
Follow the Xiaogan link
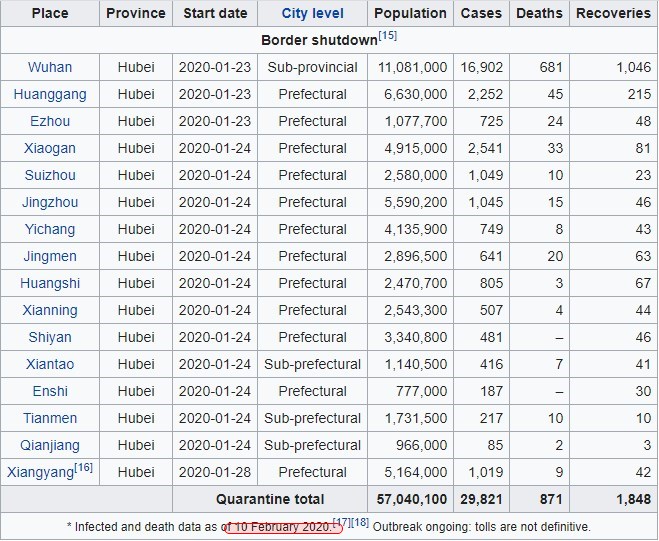tap(50, 149)
